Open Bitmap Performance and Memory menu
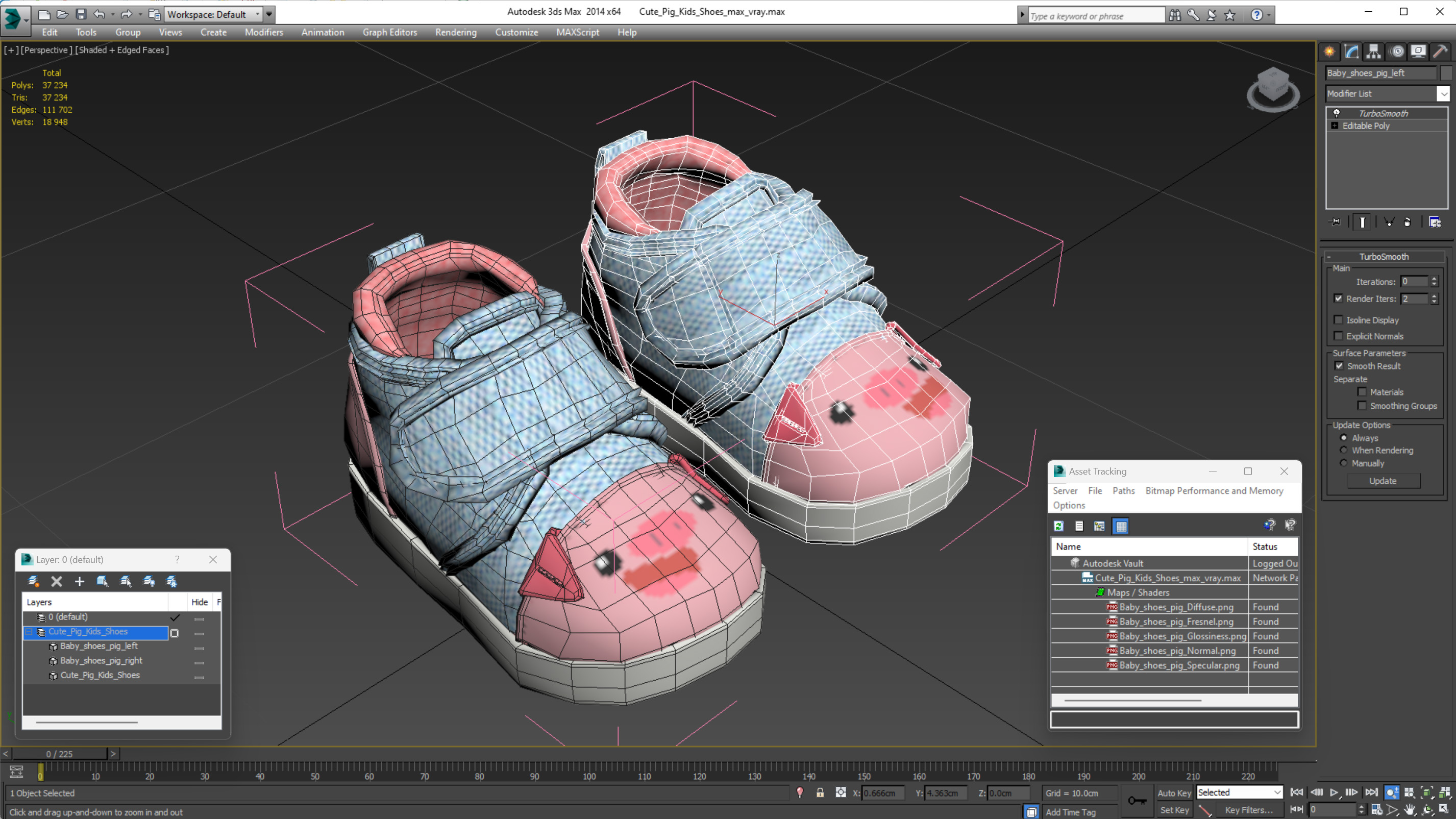 point(1214,490)
